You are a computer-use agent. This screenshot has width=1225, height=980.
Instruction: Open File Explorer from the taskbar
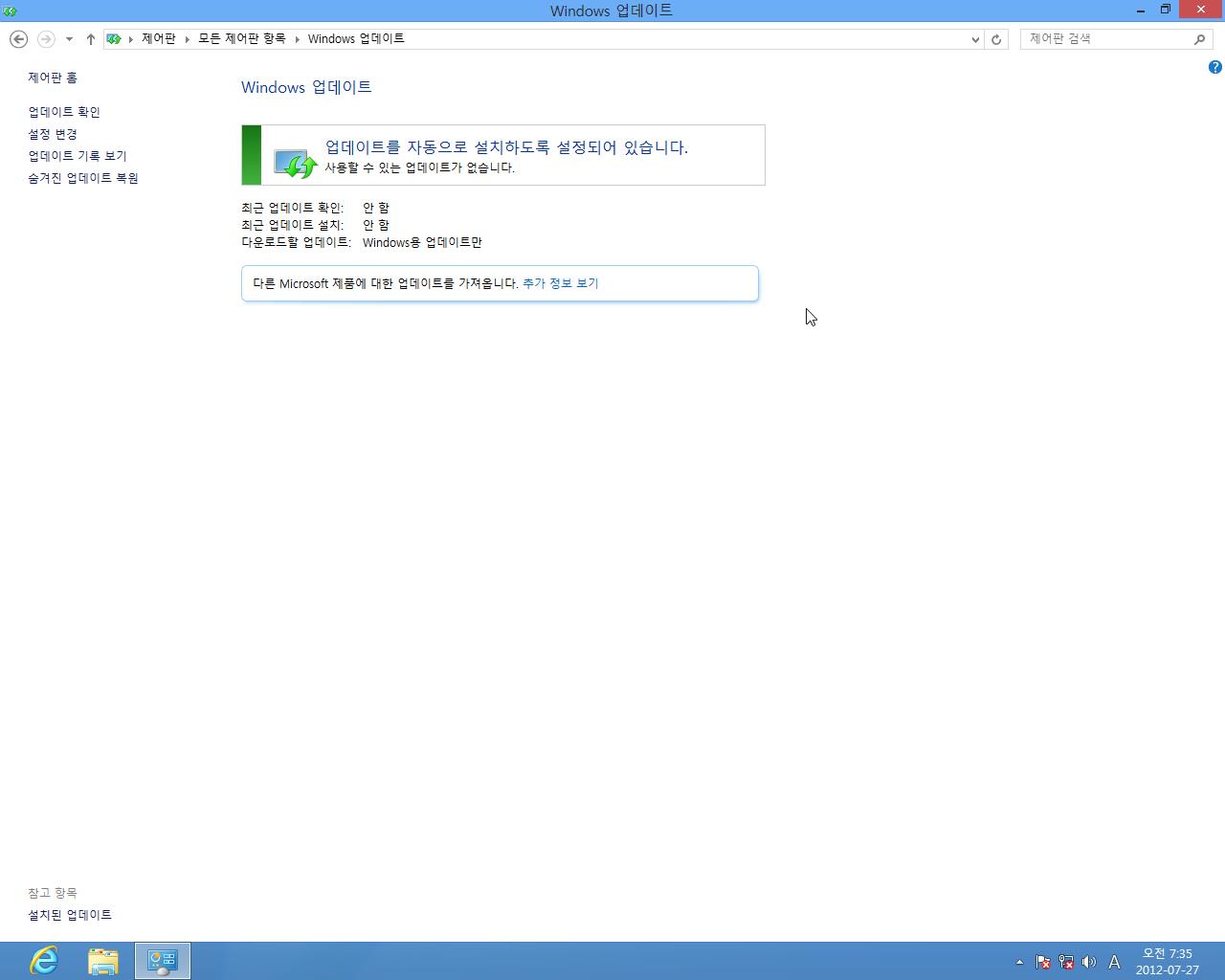click(103, 961)
